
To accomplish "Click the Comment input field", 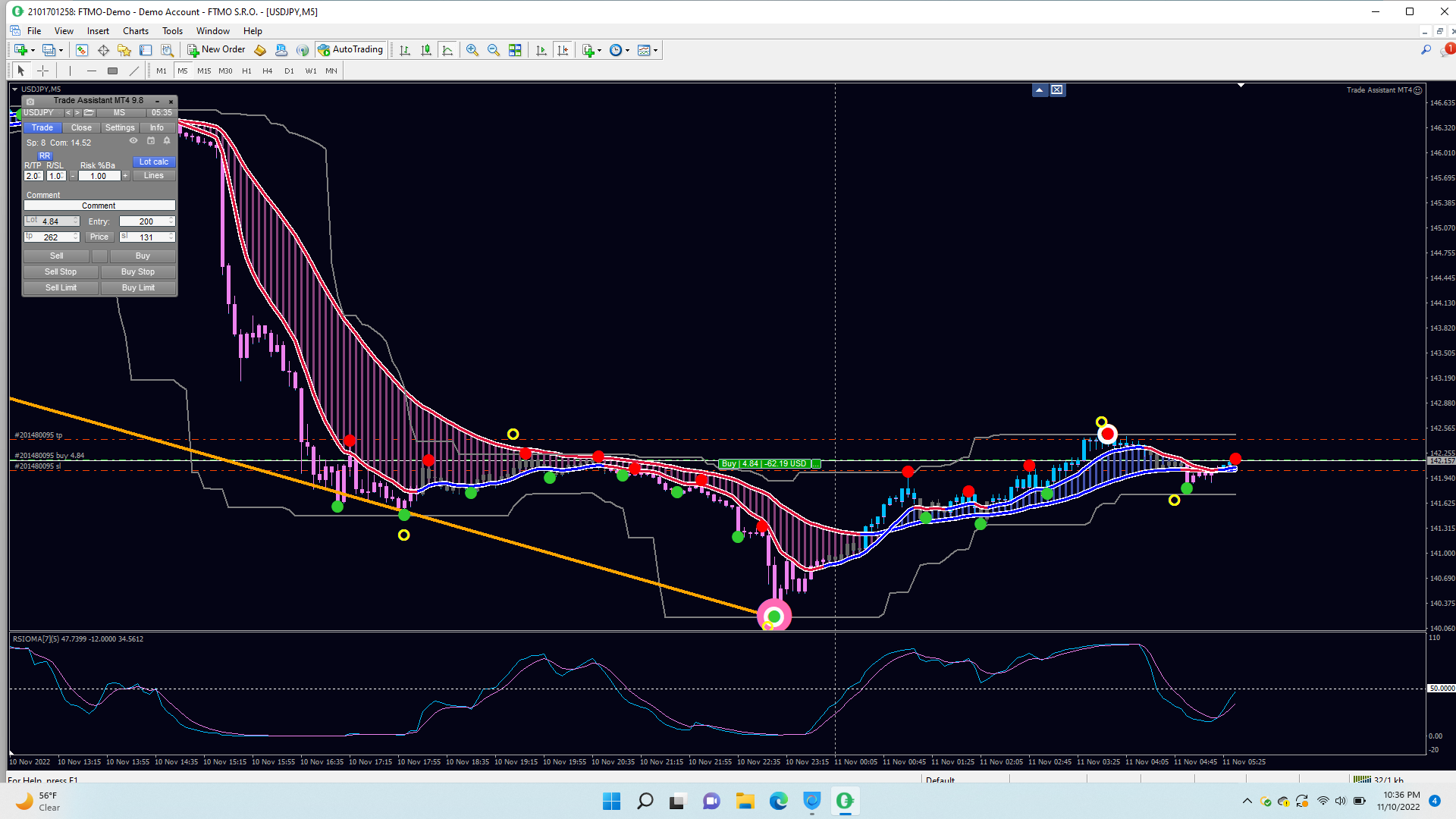I will (x=99, y=206).
